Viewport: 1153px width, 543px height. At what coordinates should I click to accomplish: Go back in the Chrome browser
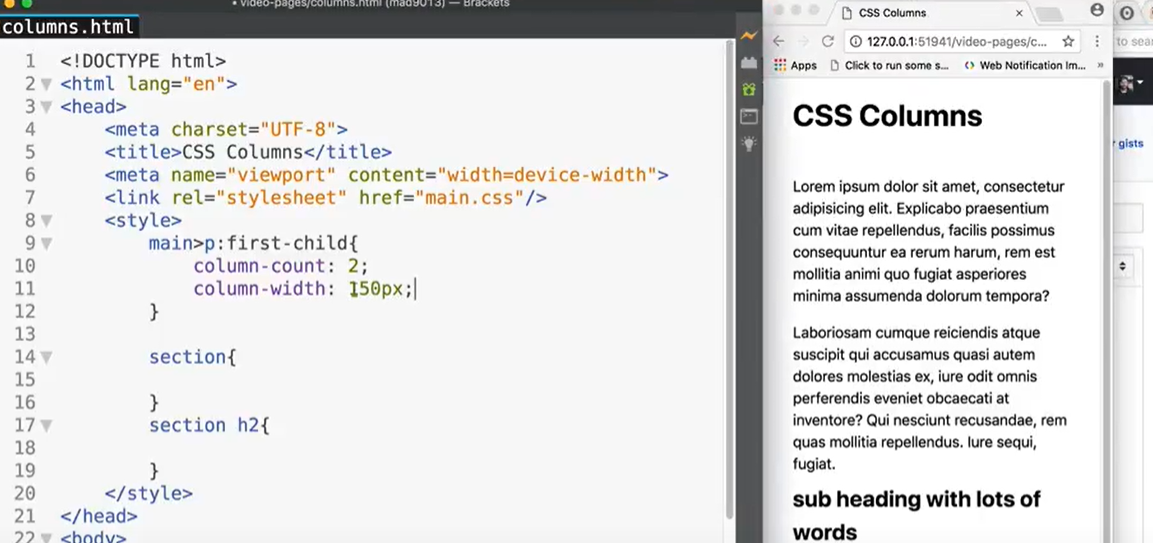pos(779,41)
